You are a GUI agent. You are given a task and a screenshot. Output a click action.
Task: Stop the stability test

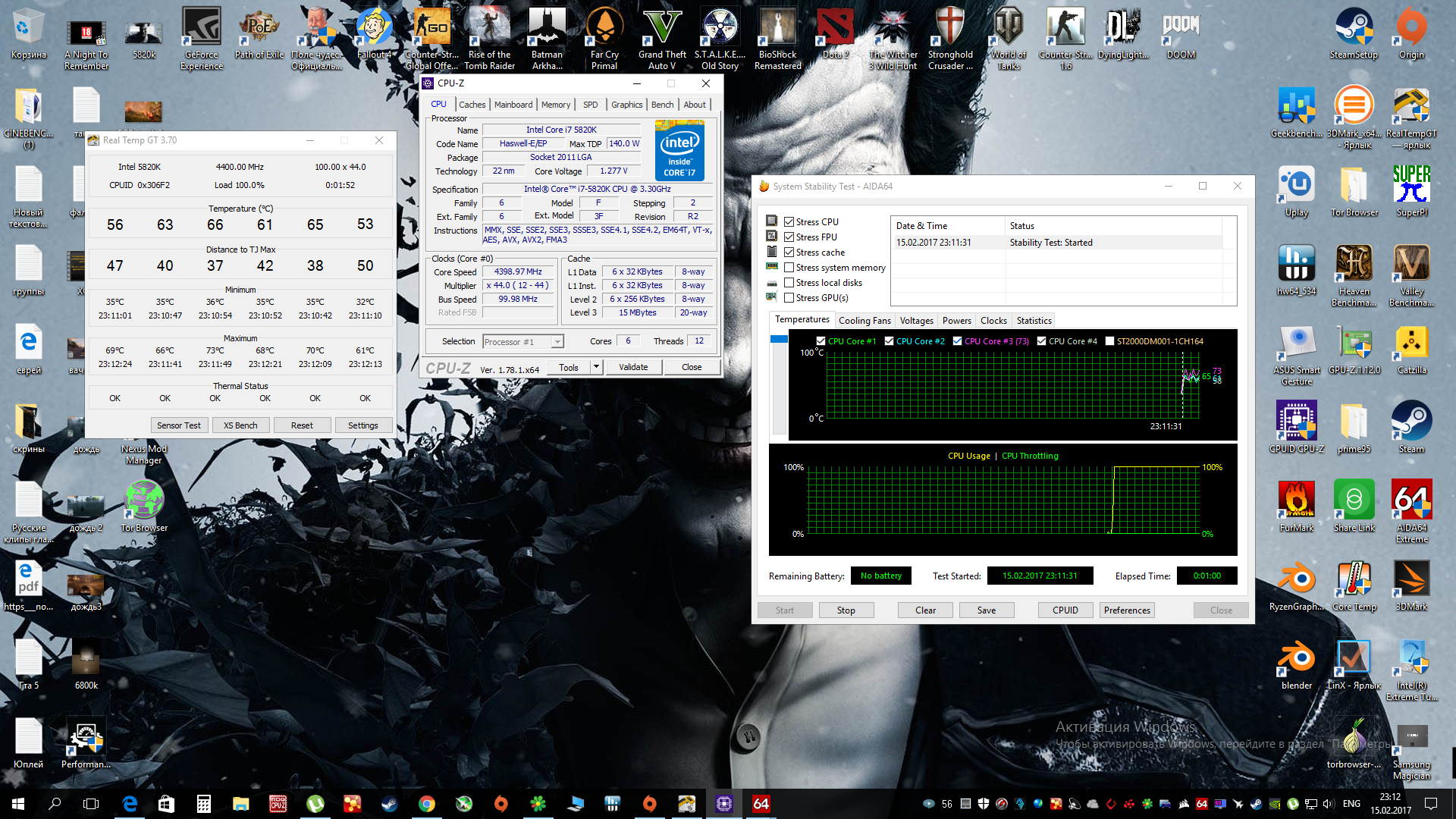click(846, 610)
